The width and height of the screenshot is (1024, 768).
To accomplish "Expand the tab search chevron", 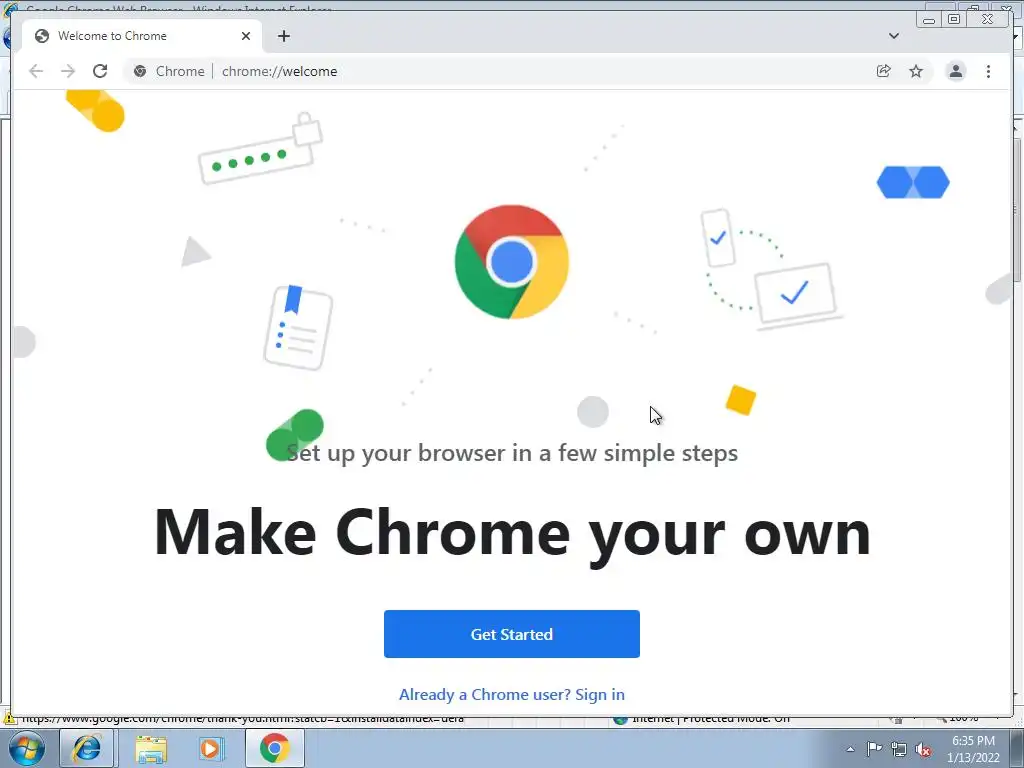I will [894, 36].
